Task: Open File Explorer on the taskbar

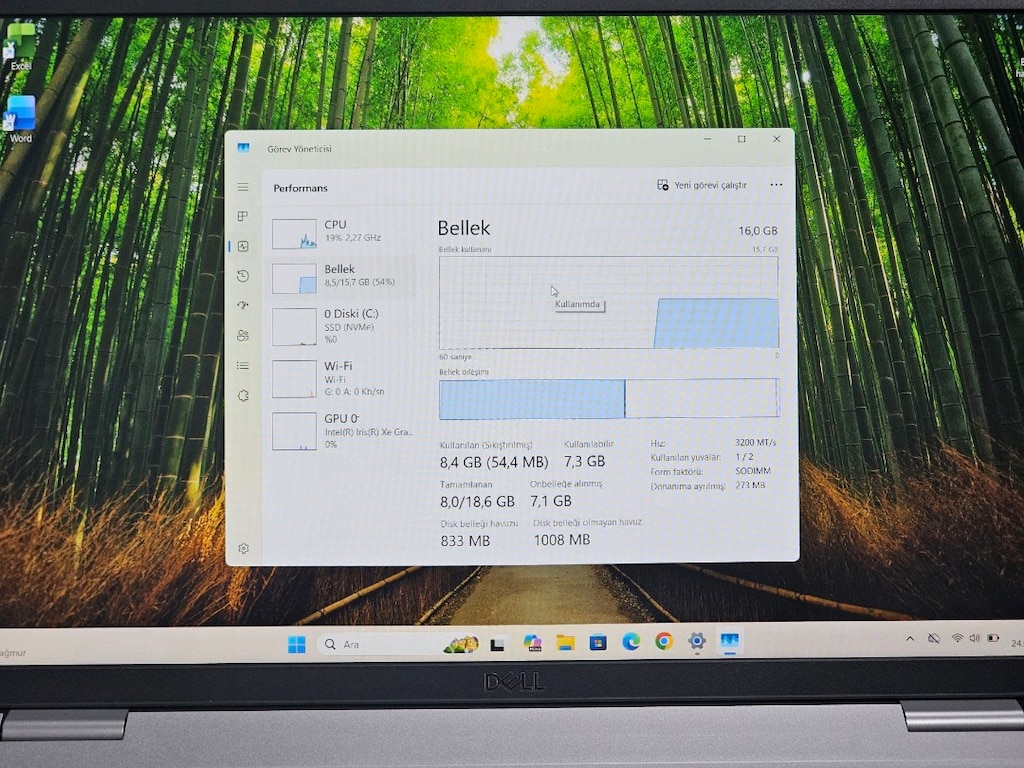Action: (x=565, y=643)
